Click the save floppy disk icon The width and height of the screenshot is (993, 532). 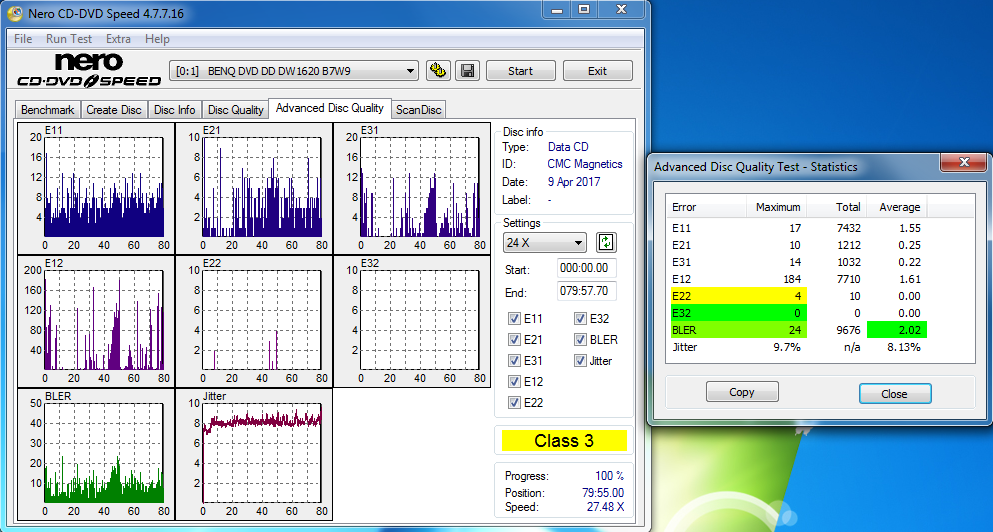[x=467, y=71]
